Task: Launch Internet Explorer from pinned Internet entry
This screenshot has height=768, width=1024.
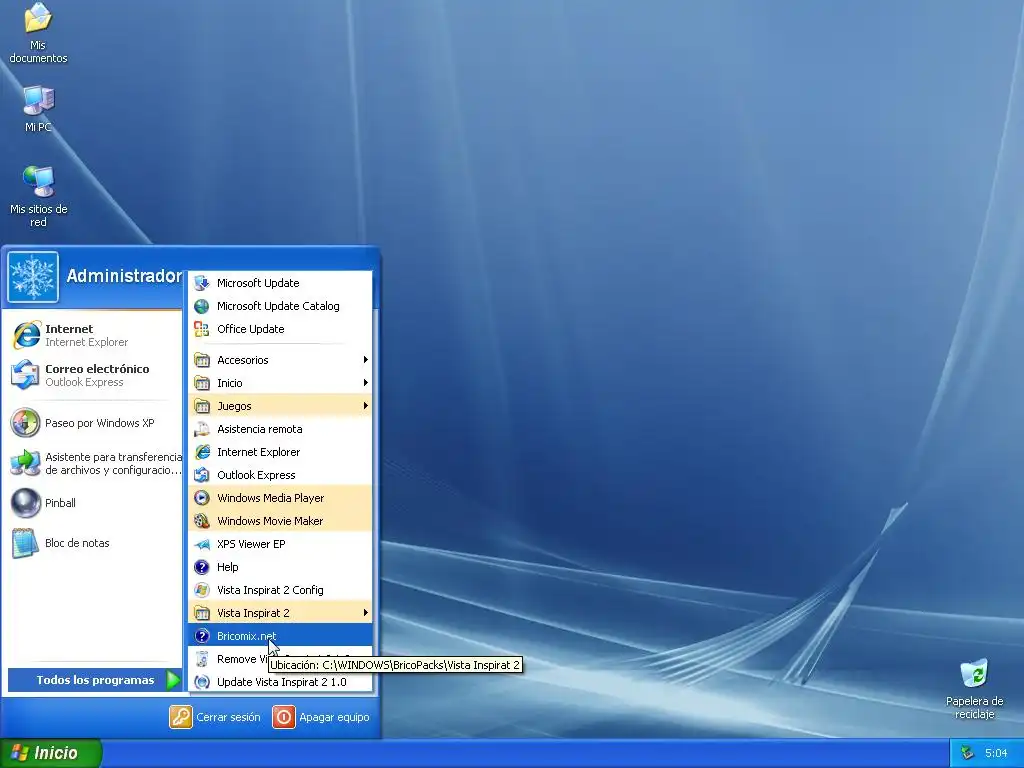Action: pos(26,335)
